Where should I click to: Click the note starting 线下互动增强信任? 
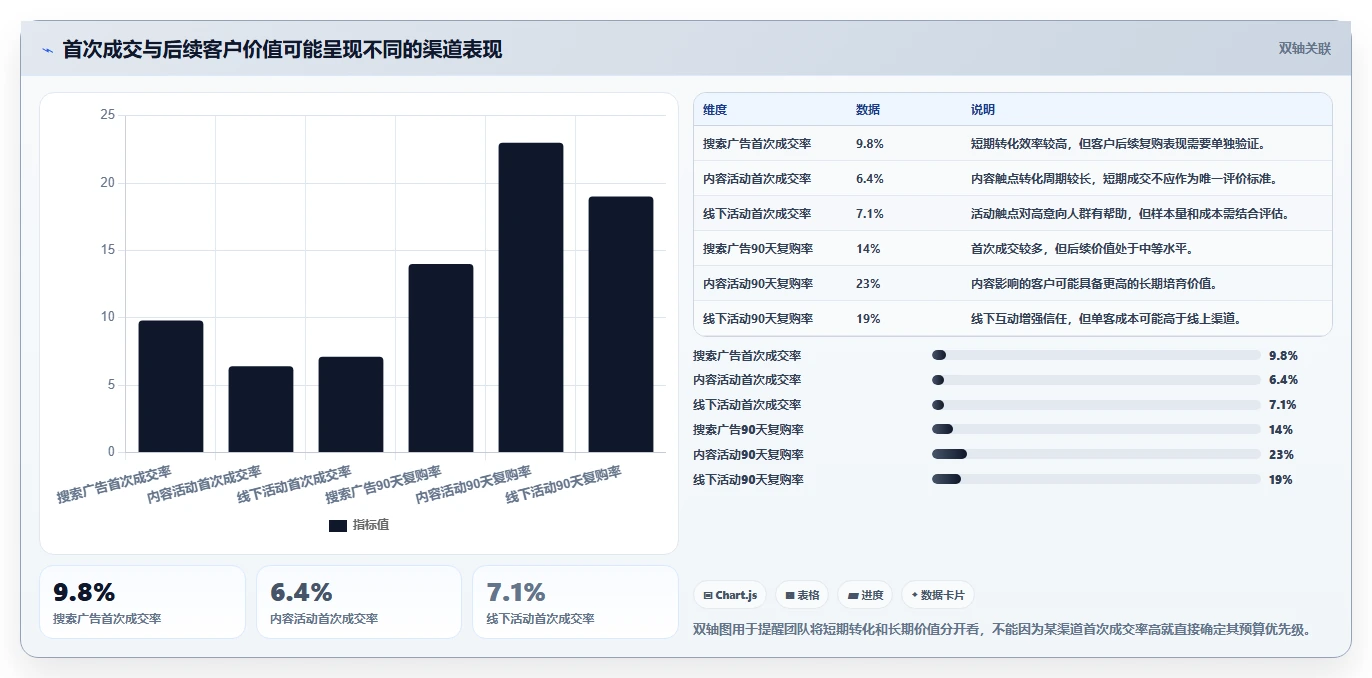(x=1107, y=319)
